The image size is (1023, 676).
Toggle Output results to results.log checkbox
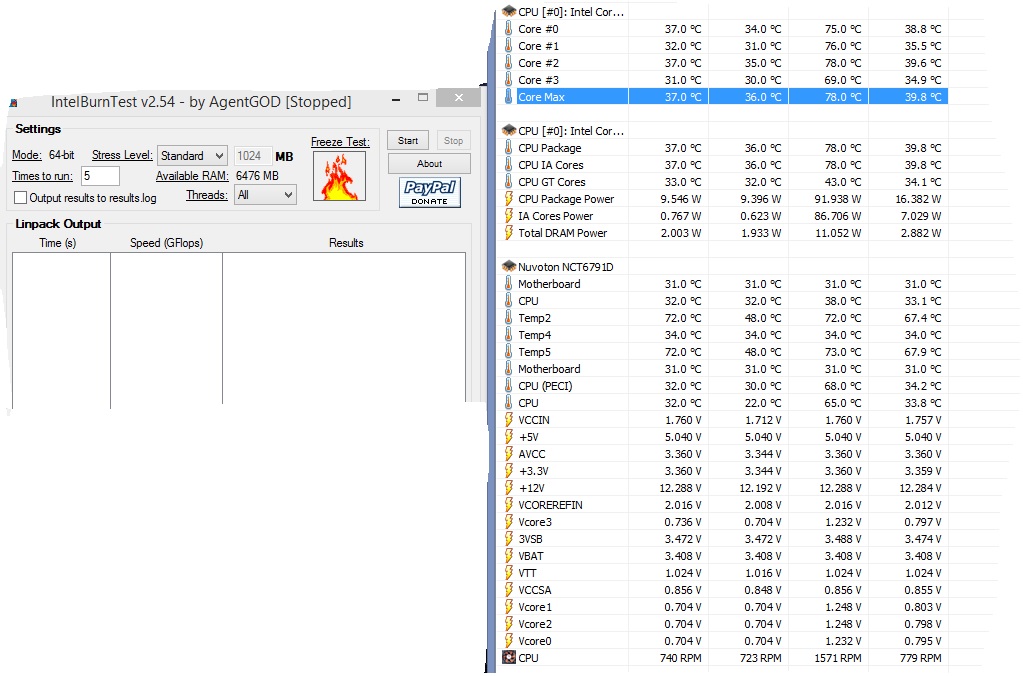(21, 197)
